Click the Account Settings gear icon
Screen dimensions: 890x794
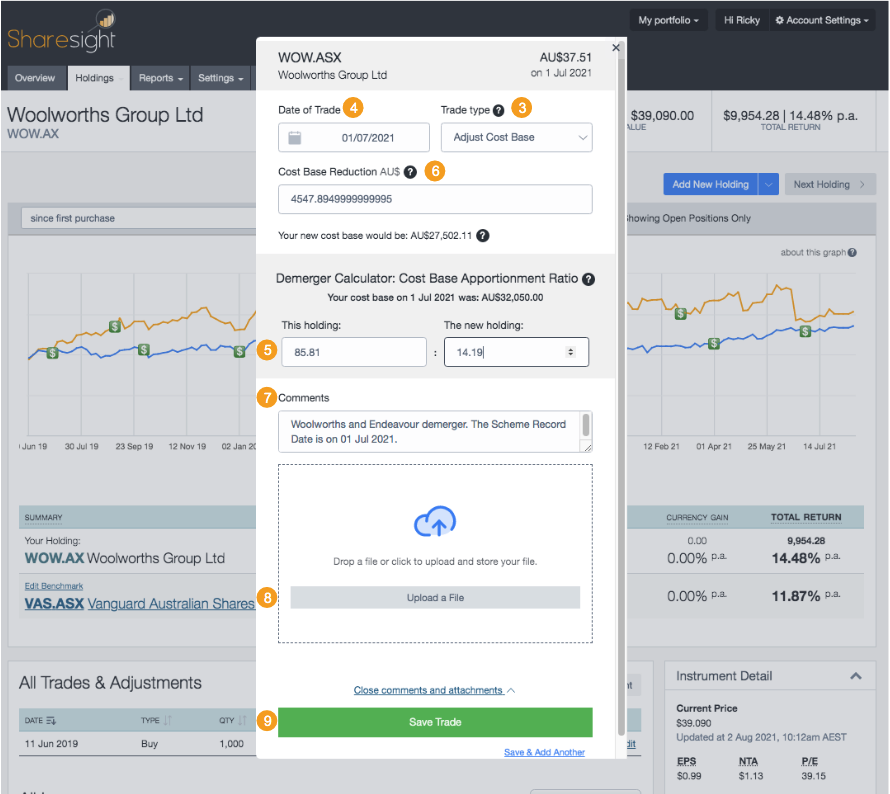(779, 20)
